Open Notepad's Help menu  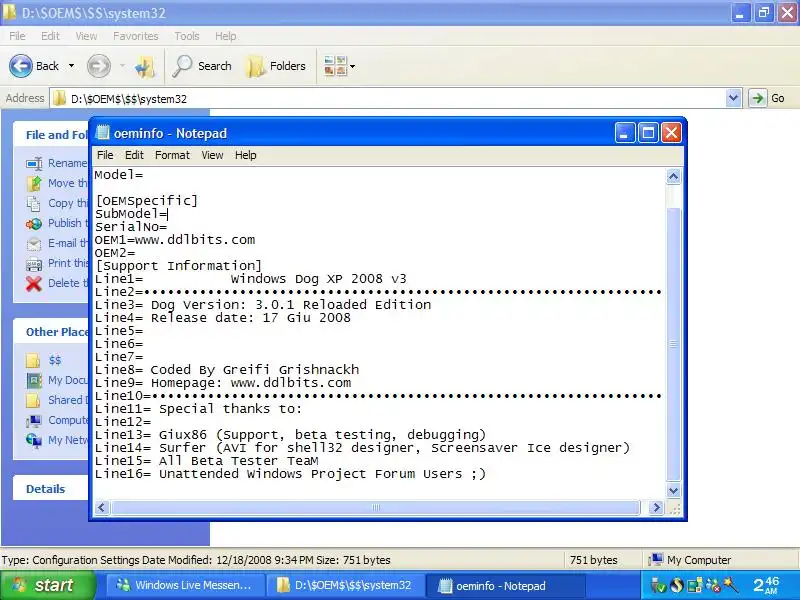pyautogui.click(x=245, y=155)
